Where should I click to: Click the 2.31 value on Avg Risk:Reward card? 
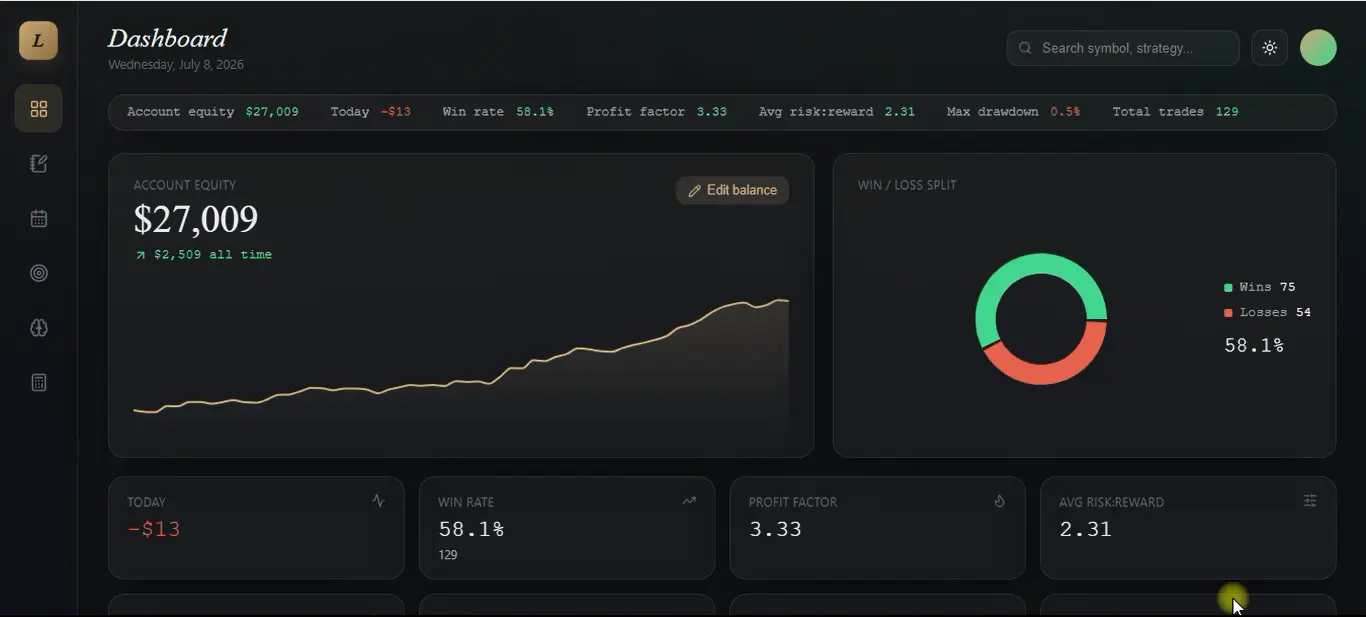(x=1085, y=529)
